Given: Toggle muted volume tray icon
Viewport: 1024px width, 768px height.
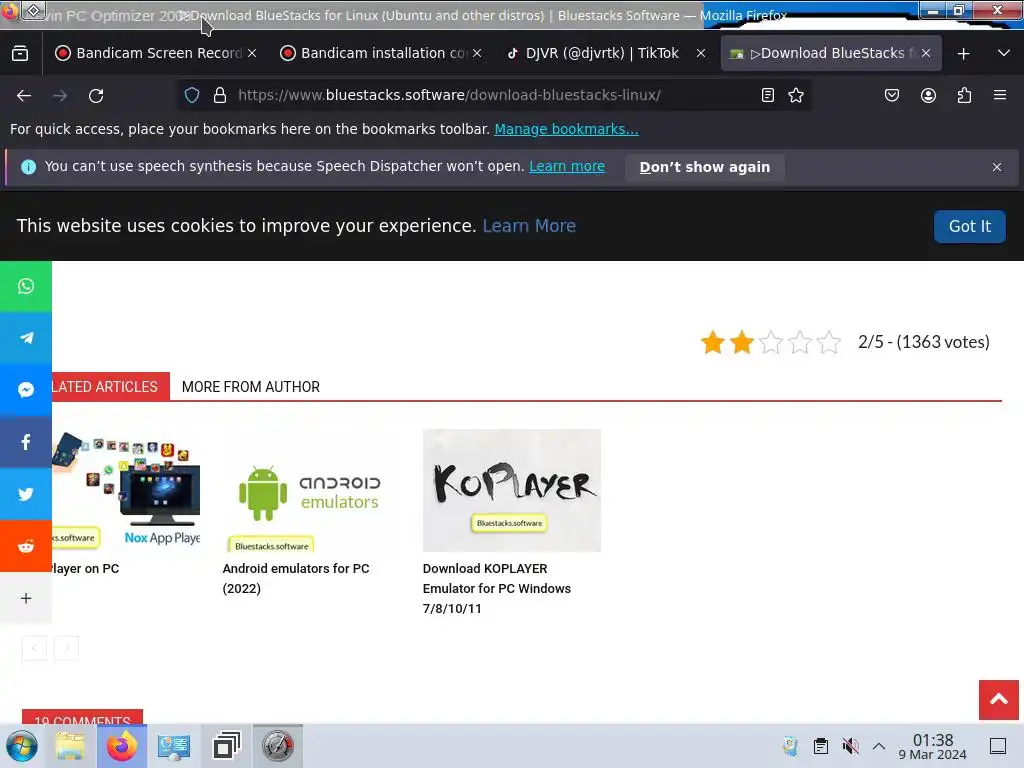Looking at the screenshot, I should tap(850, 746).
